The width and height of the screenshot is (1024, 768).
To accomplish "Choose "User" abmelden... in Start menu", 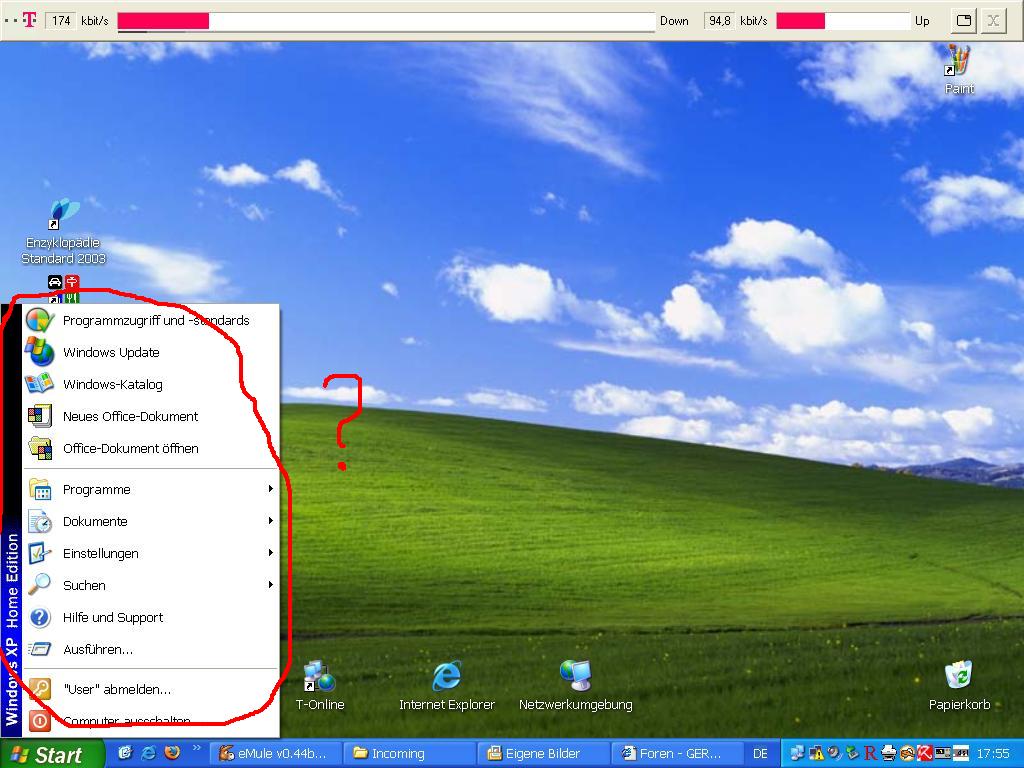I will tap(151, 690).
